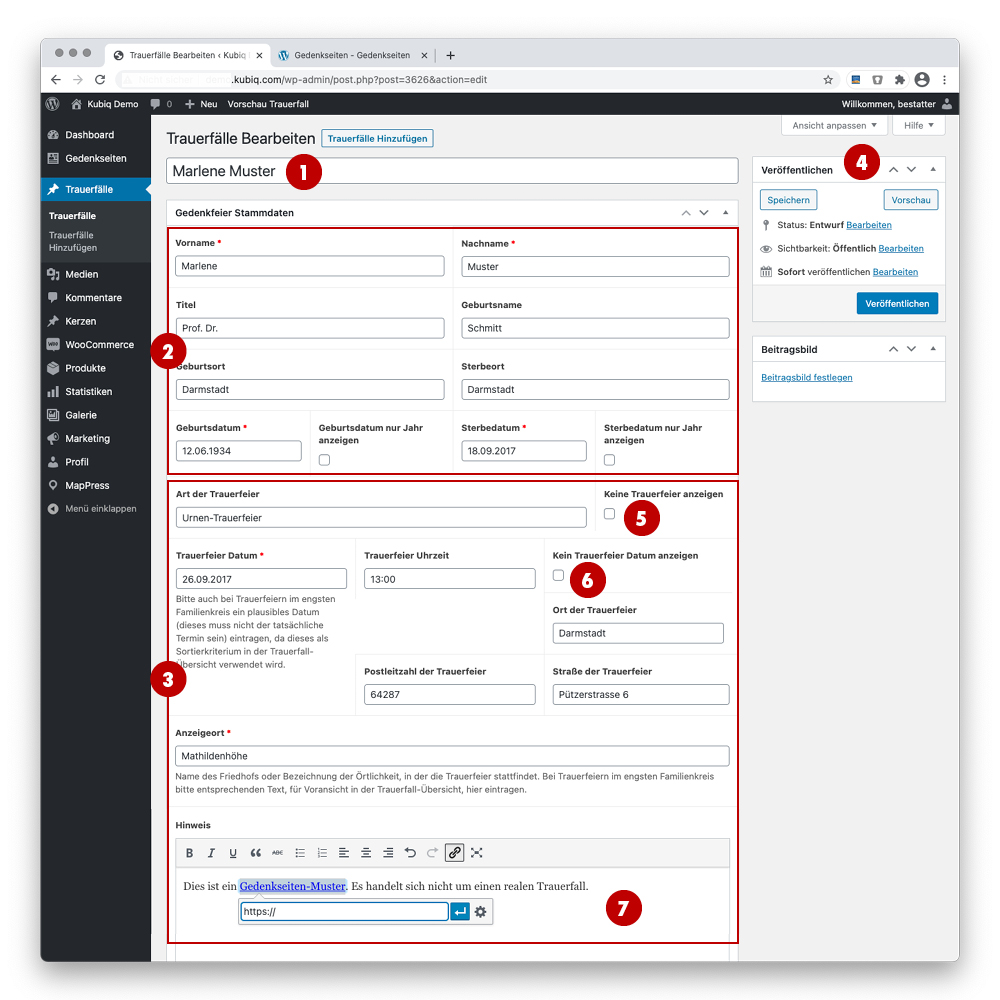Toggle 'Geburtsdatum nur Jahr anzeigen' checkbox

click(324, 460)
